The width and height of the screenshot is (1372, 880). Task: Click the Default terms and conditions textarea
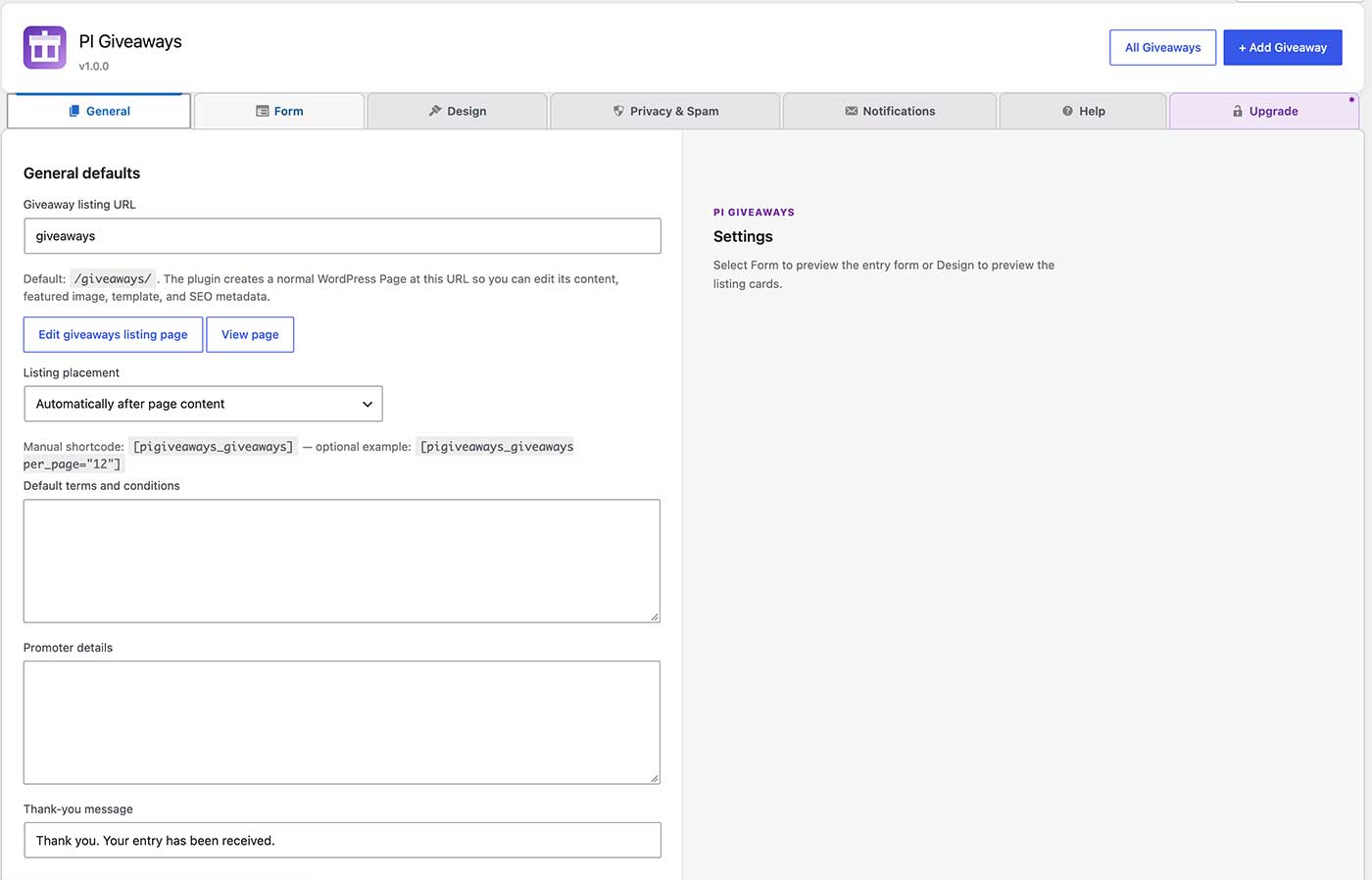coord(342,561)
